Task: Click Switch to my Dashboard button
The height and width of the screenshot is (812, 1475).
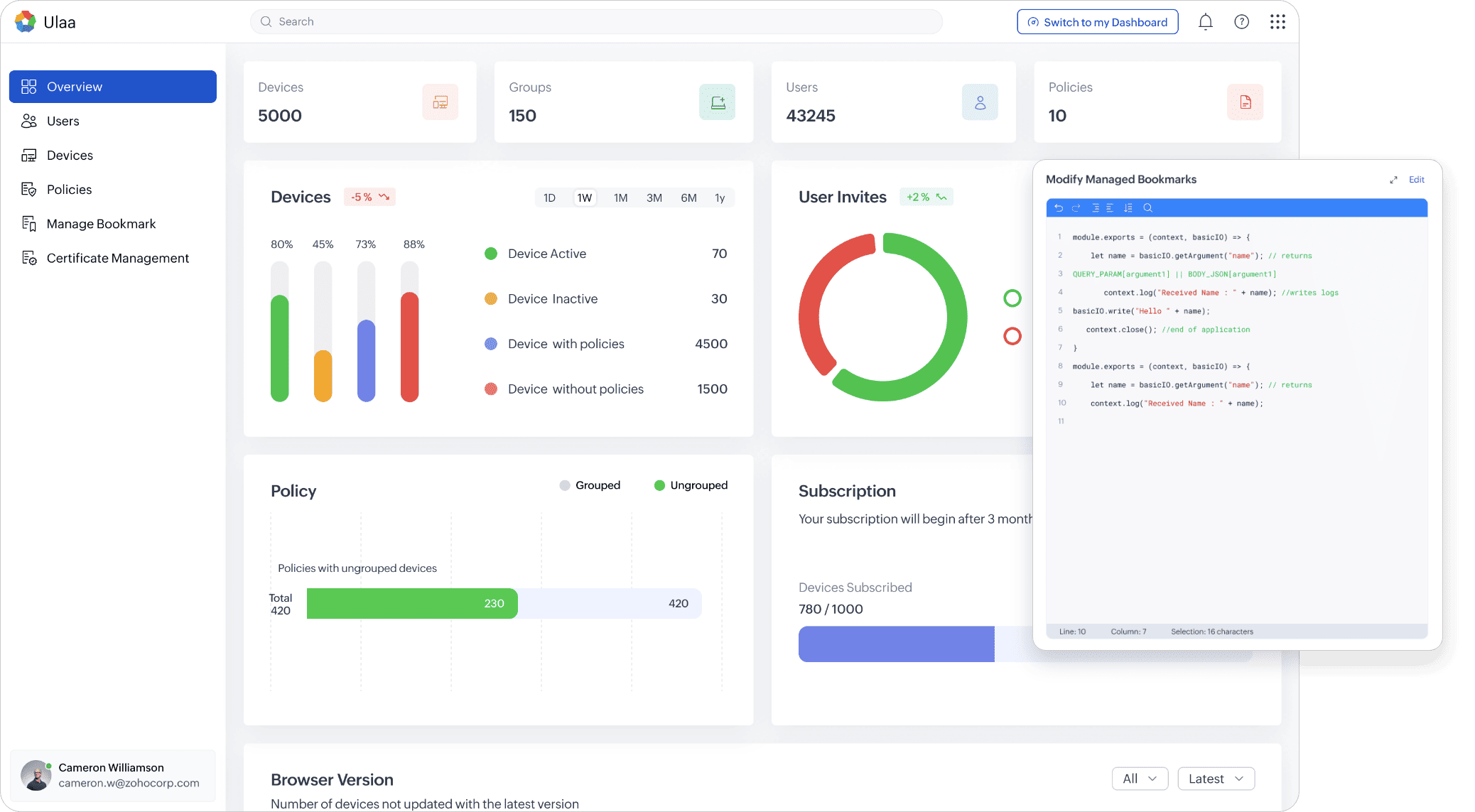Action: click(x=1097, y=22)
